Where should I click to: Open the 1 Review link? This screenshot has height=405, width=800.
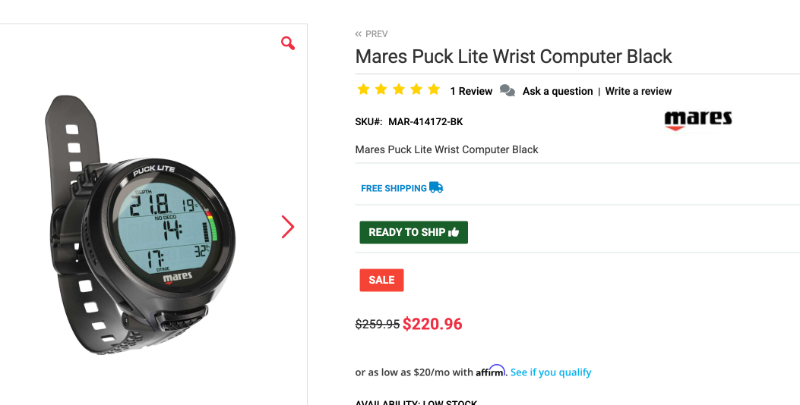(x=471, y=91)
